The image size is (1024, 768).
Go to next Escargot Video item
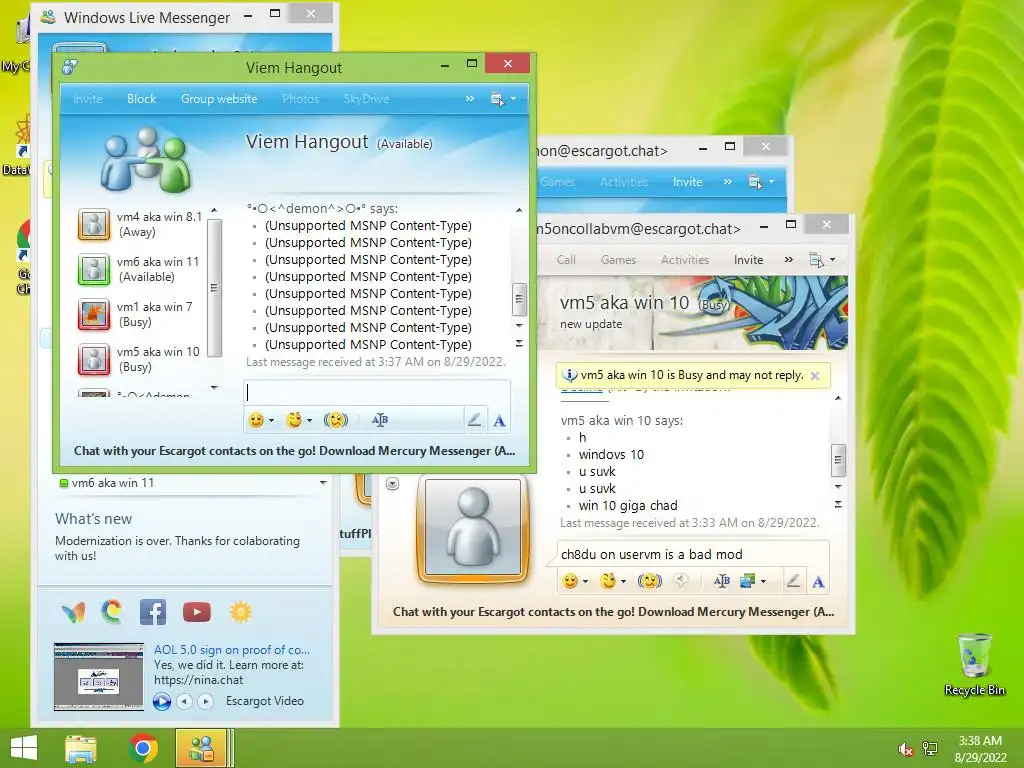coord(205,701)
